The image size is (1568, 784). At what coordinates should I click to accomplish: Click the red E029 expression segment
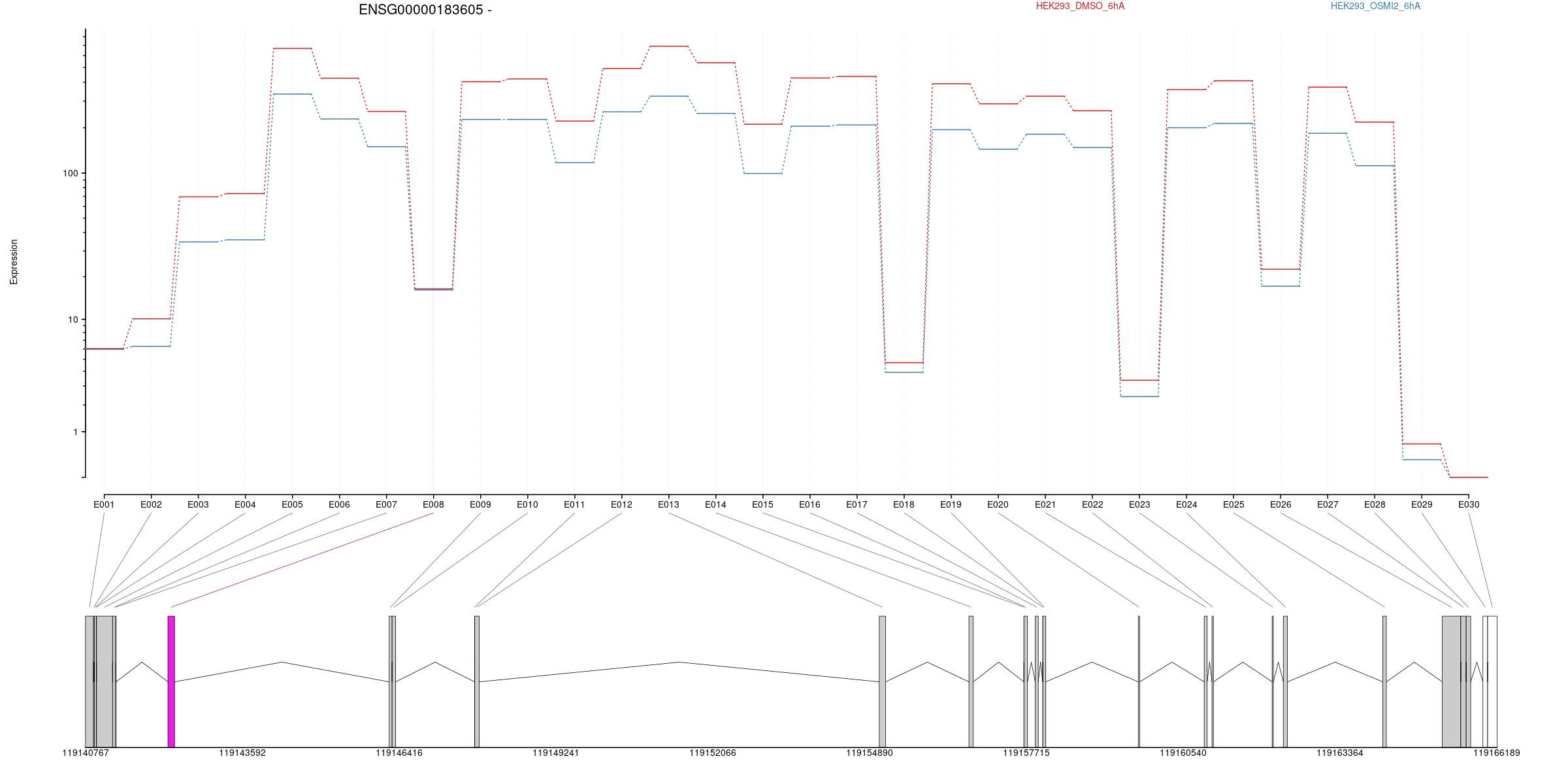coord(1422,444)
